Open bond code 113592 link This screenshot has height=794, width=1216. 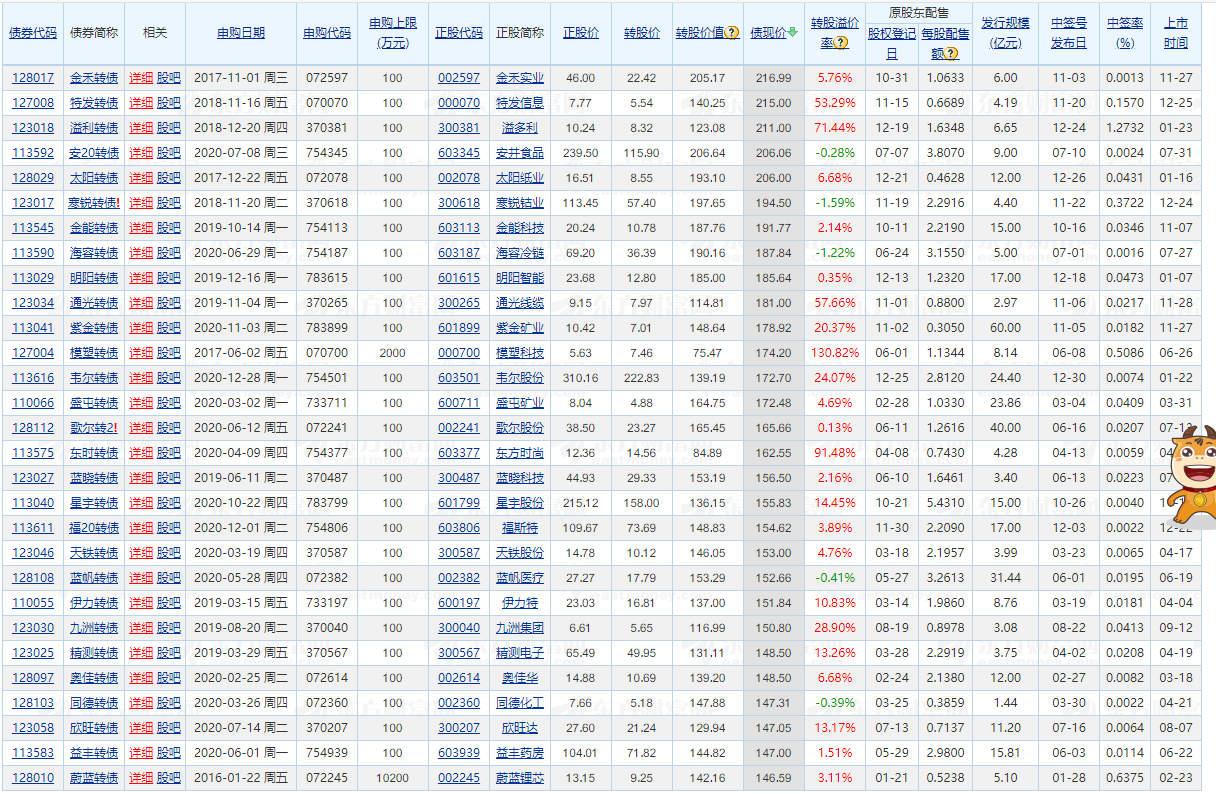[x=33, y=153]
